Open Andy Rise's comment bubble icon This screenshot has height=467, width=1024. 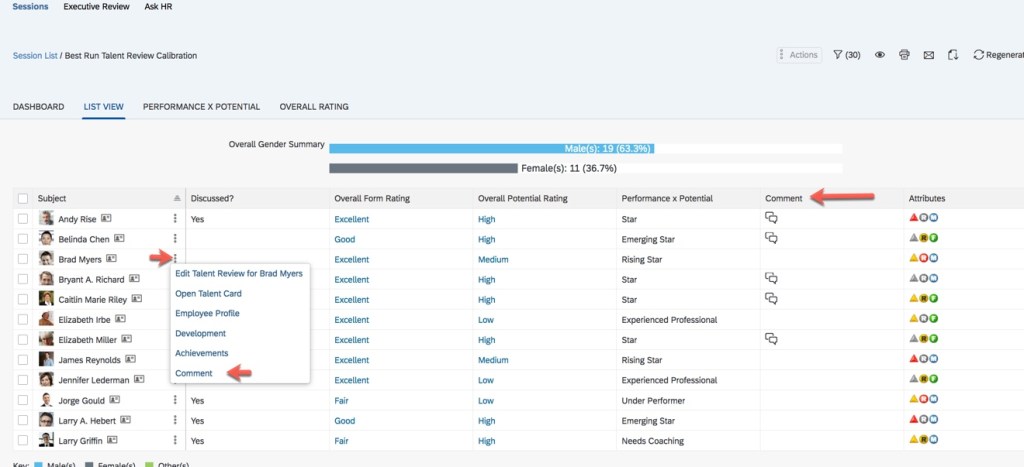click(771, 218)
